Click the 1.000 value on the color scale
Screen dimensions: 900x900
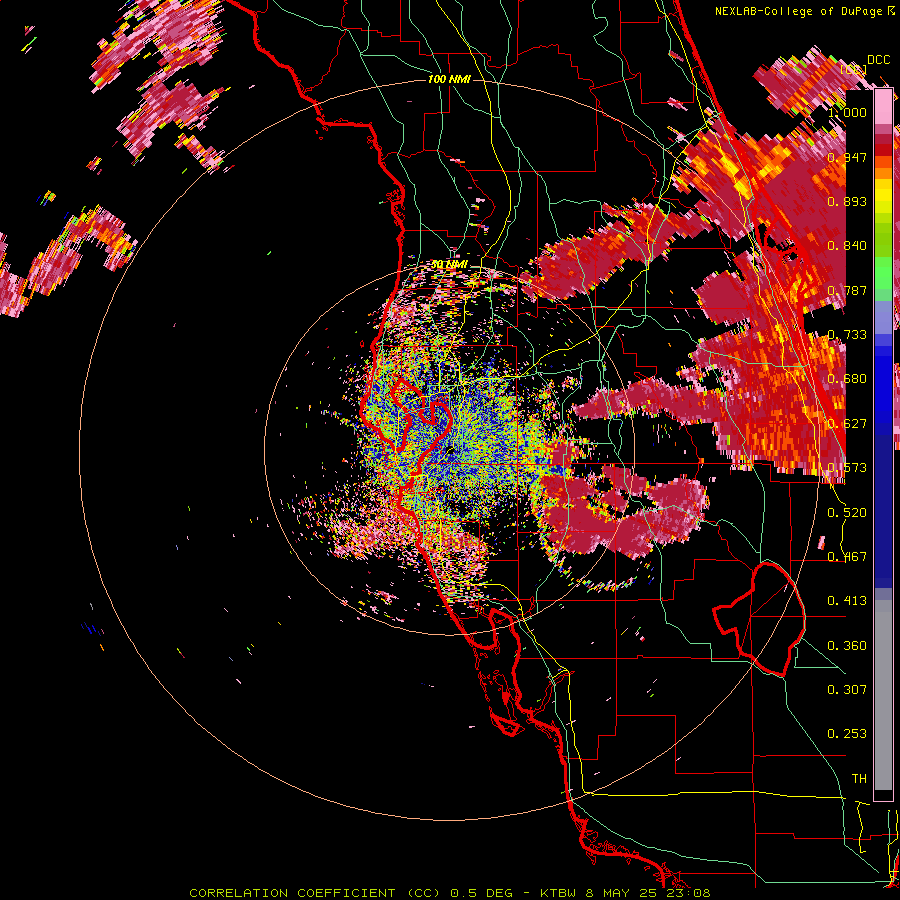click(848, 112)
